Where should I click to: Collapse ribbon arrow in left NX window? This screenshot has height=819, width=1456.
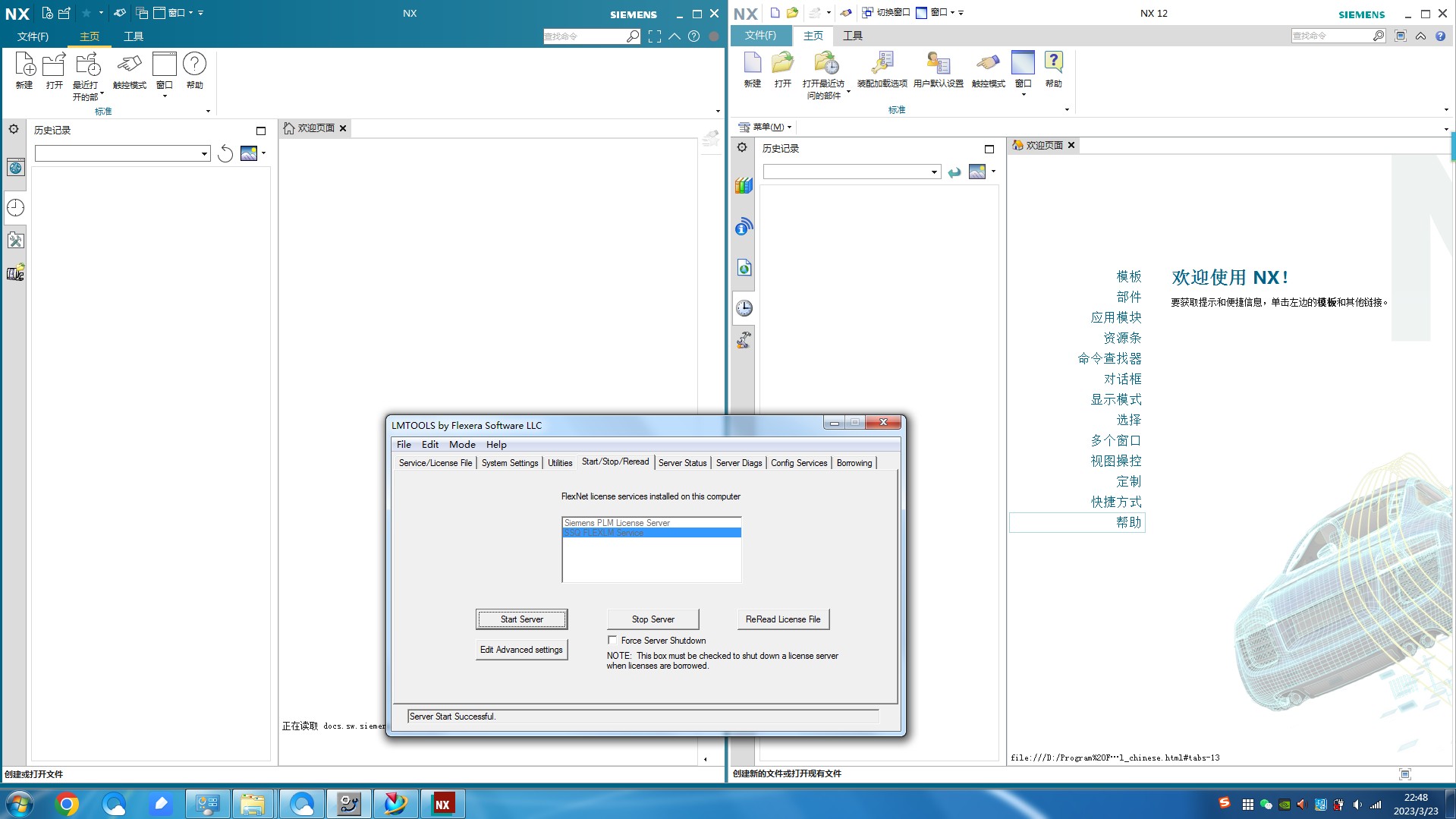[x=674, y=36]
